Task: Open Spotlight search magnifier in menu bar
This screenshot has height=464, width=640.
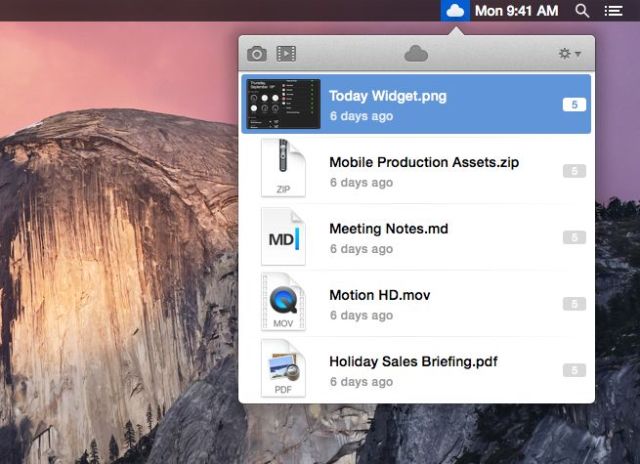Action: [582, 11]
